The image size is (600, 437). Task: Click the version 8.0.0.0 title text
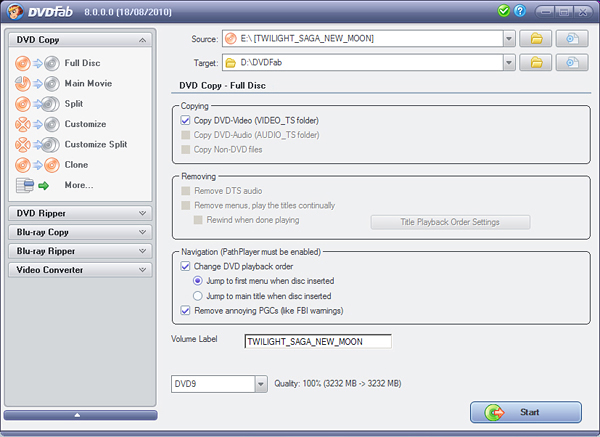[x=128, y=12]
